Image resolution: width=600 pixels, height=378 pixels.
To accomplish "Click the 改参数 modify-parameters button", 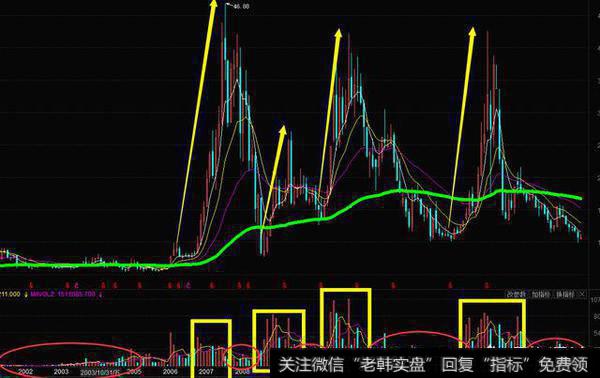I will tap(517, 294).
